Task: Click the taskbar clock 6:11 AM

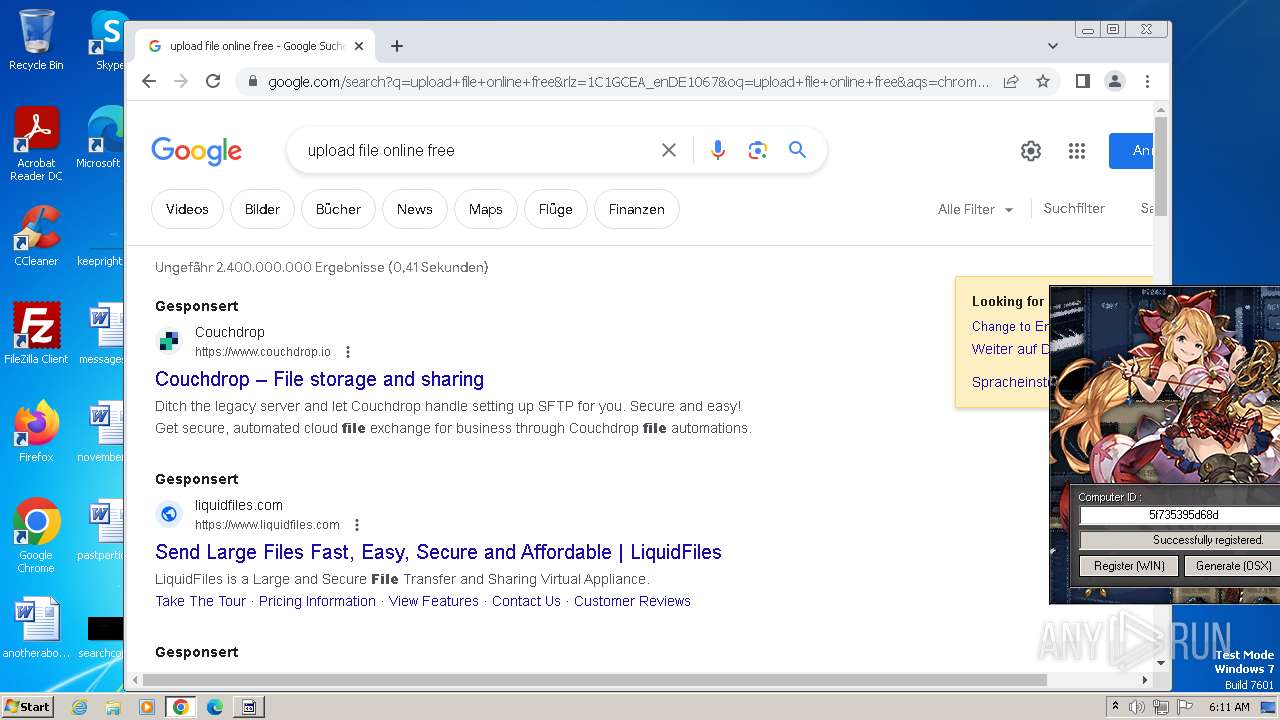Action: click(x=1229, y=707)
